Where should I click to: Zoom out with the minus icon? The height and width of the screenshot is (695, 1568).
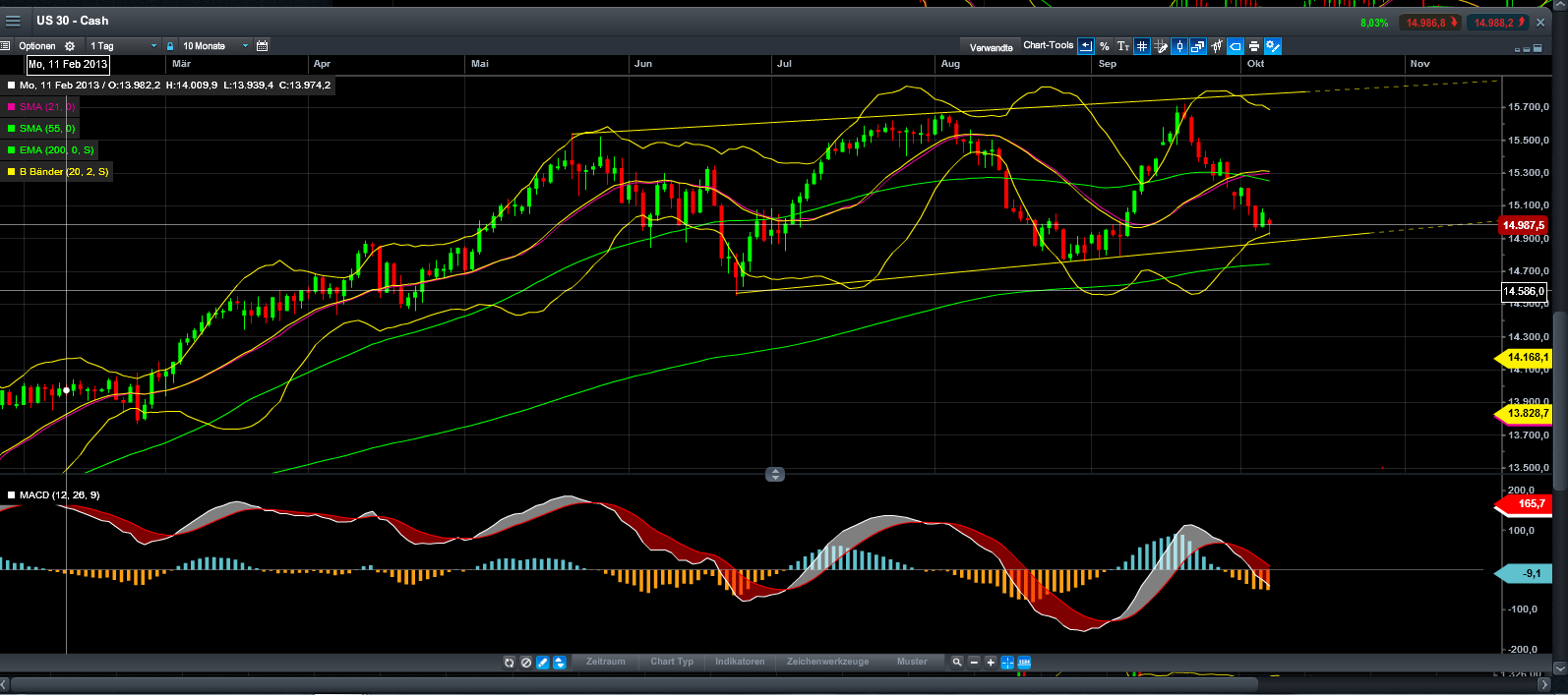pos(974,663)
